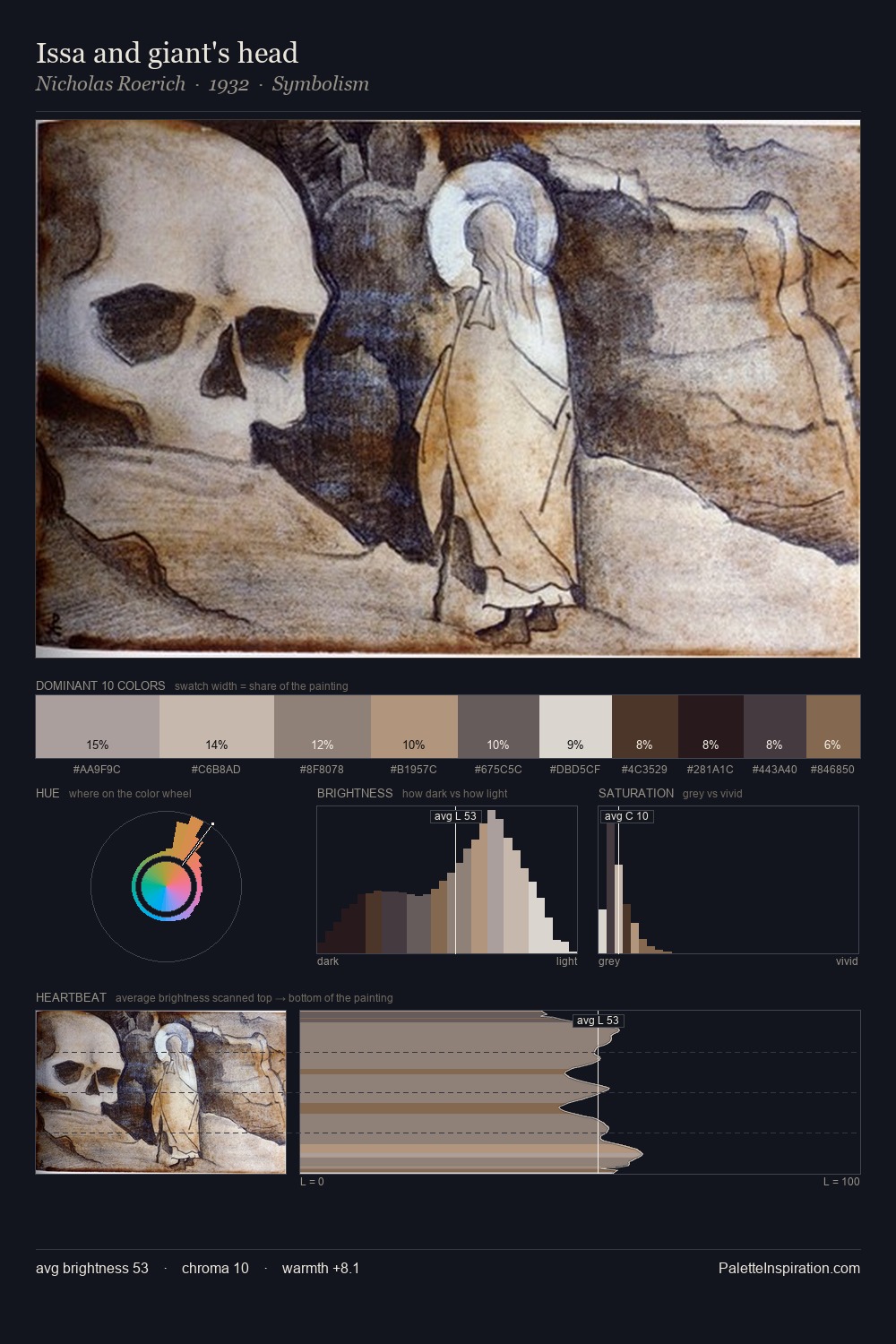Click the SATURATION section heading
Screen dimensions: 896x1344
tap(636, 793)
